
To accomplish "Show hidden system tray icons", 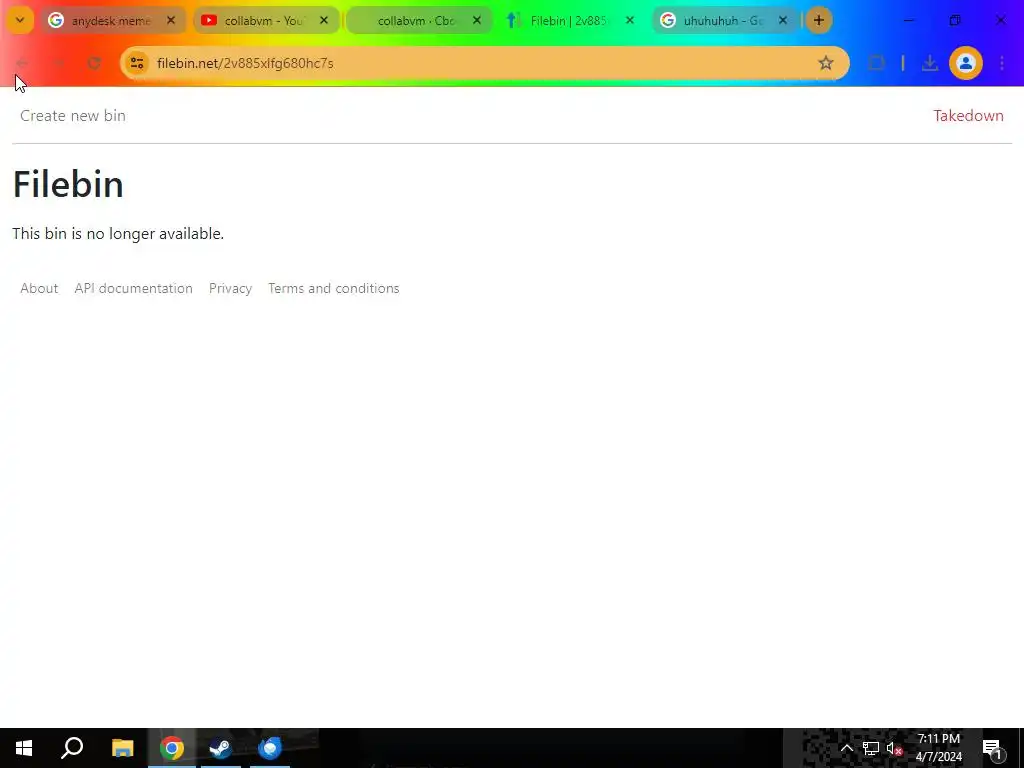I will click(846, 748).
